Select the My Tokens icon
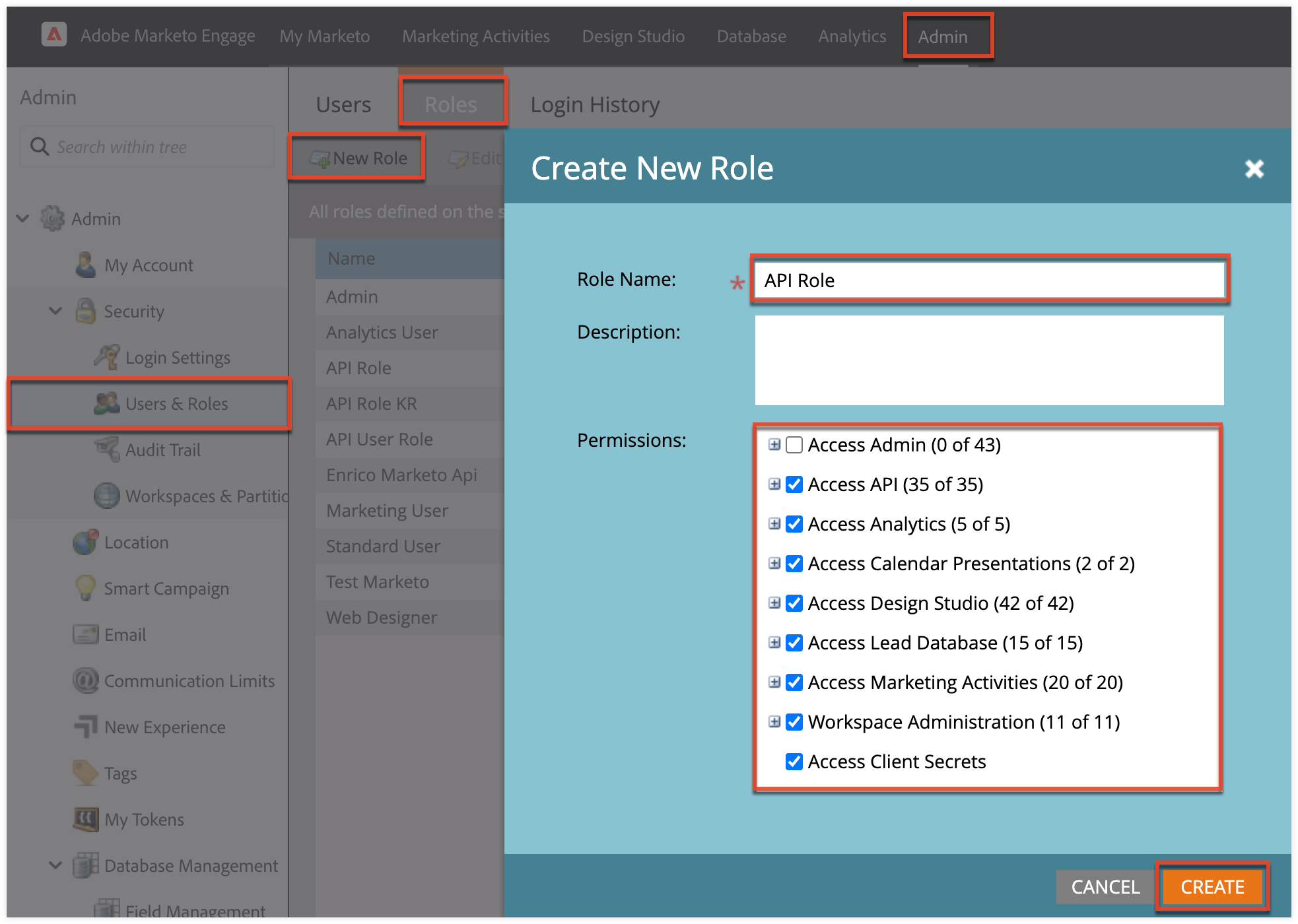Screen dimensions: 1298x924 pyautogui.click(x=86, y=819)
